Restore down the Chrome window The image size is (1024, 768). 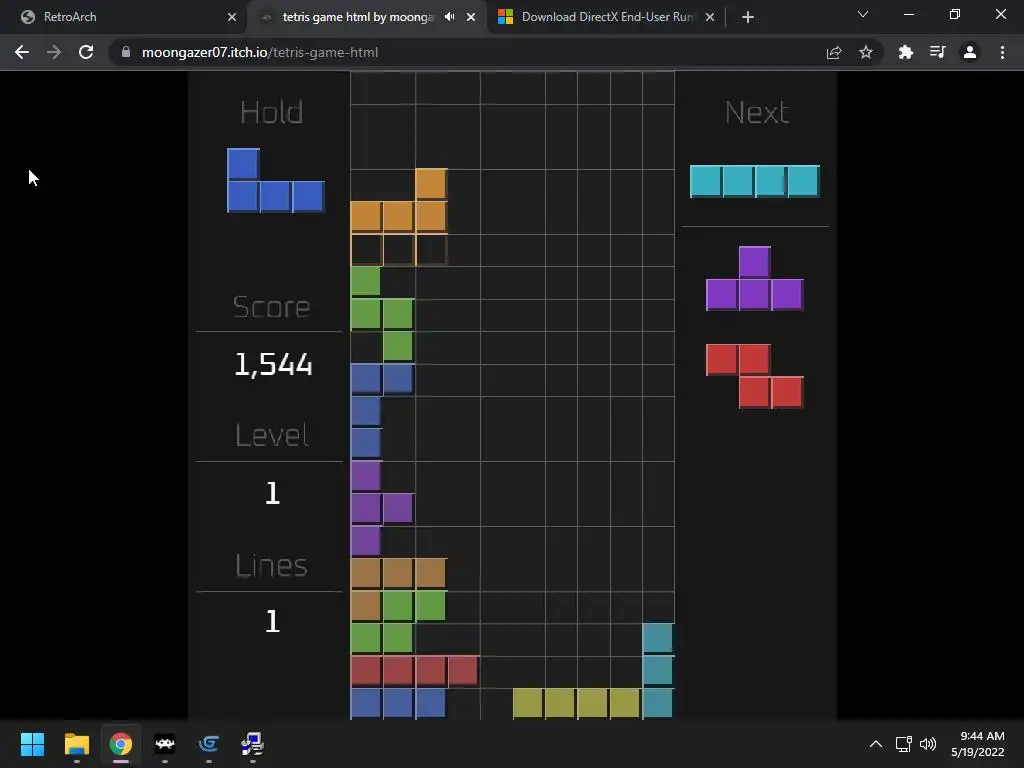(x=955, y=14)
